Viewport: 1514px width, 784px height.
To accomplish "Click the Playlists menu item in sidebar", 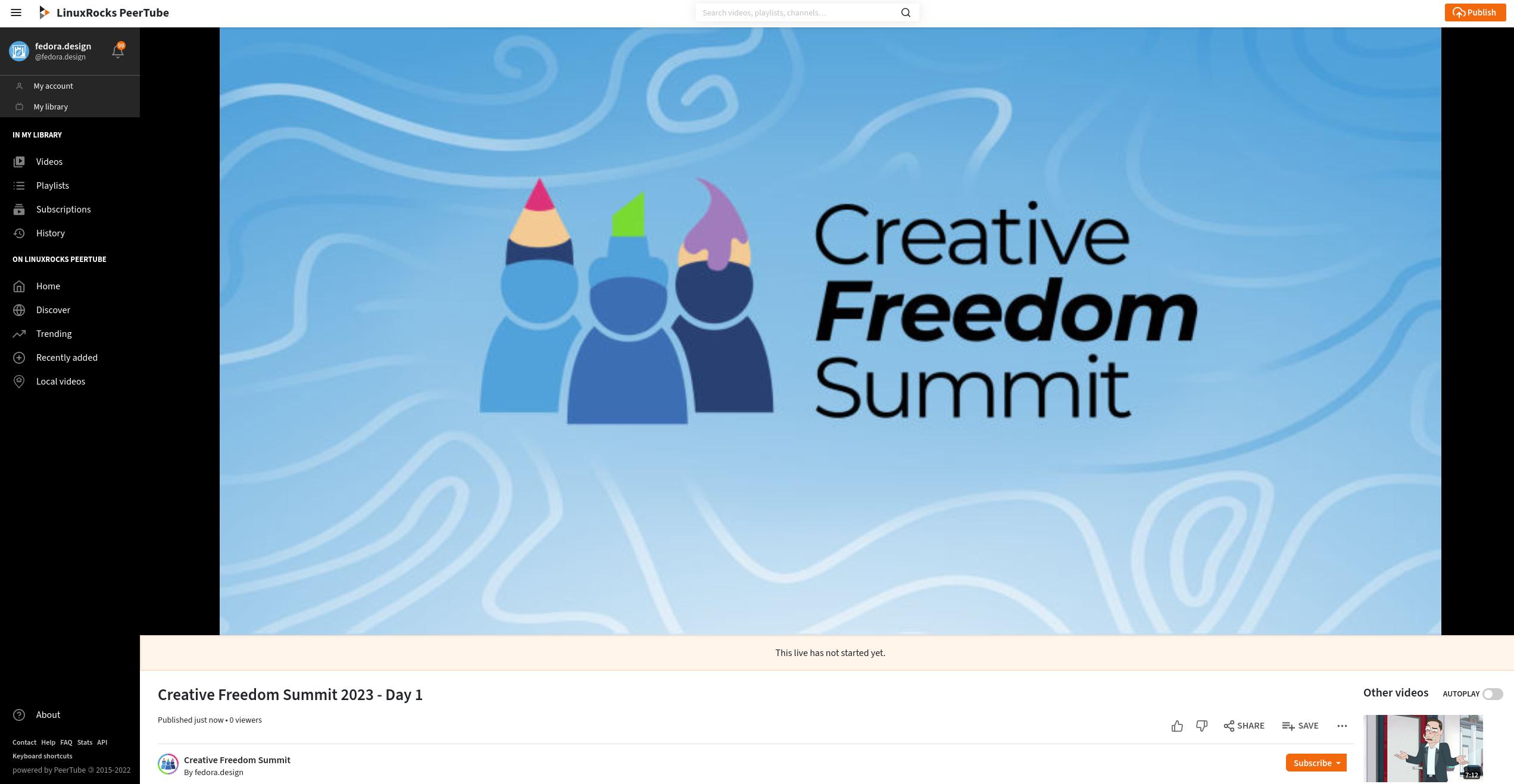I will click(x=52, y=186).
